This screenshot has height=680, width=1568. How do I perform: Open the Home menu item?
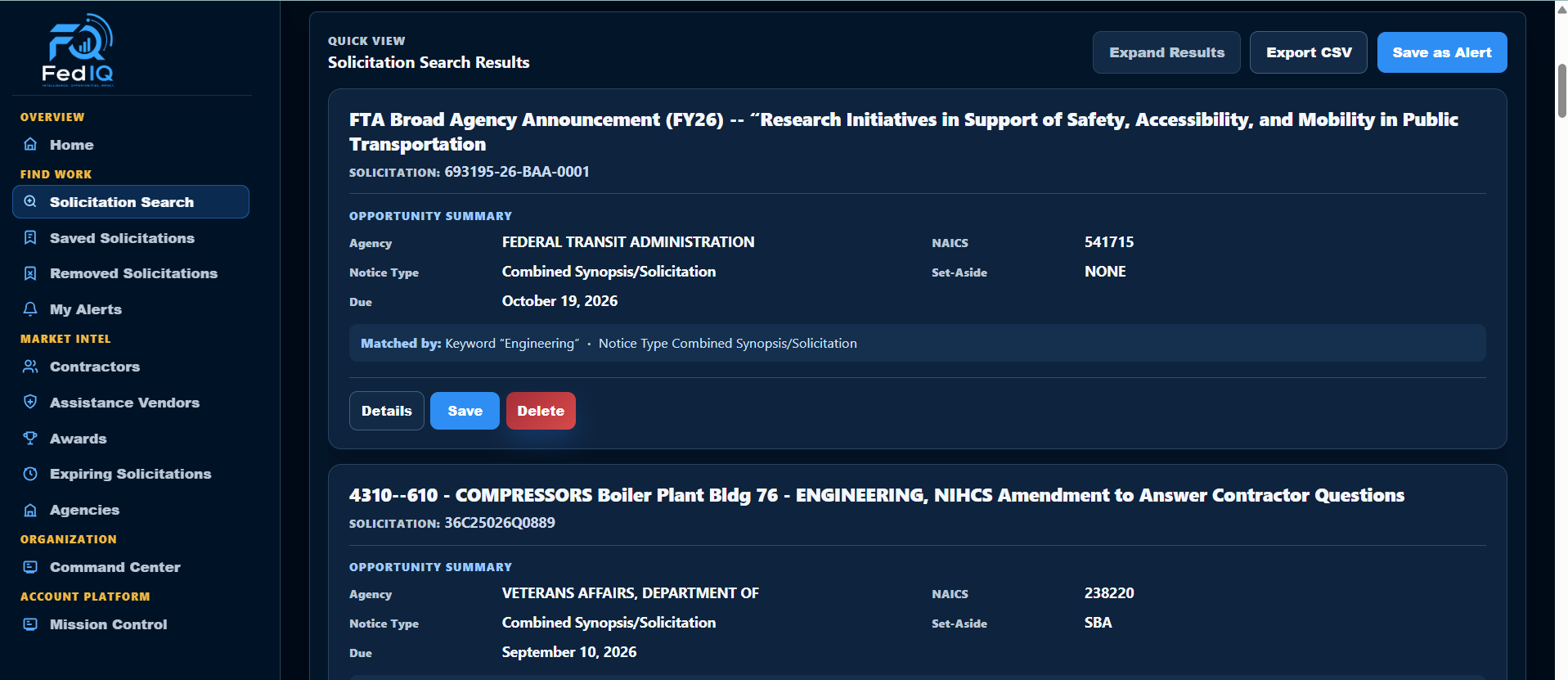pos(131,145)
